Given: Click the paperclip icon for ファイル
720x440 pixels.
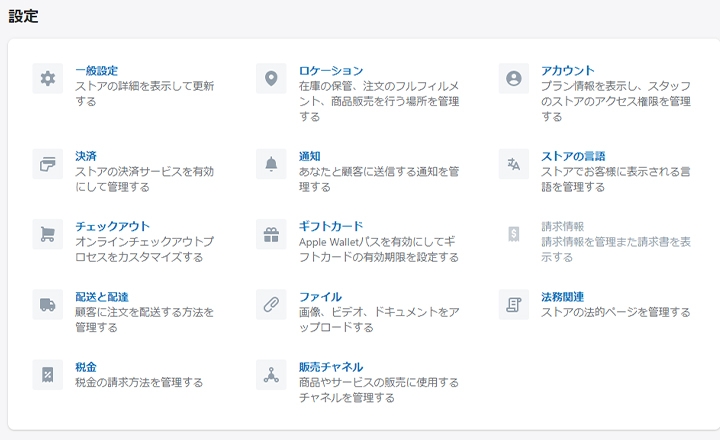Looking at the screenshot, I should point(271,304).
